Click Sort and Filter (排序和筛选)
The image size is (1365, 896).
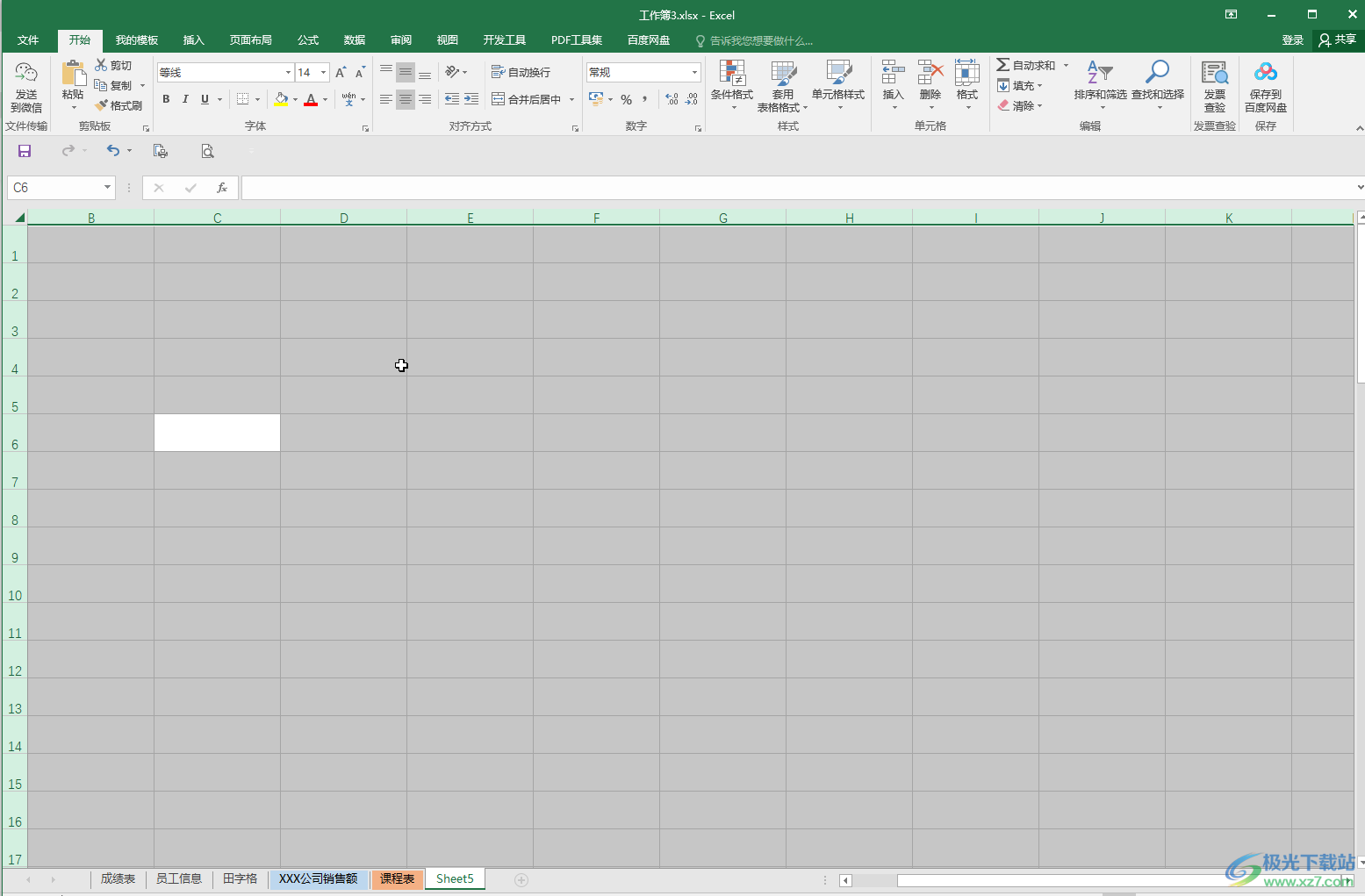[x=1100, y=84]
